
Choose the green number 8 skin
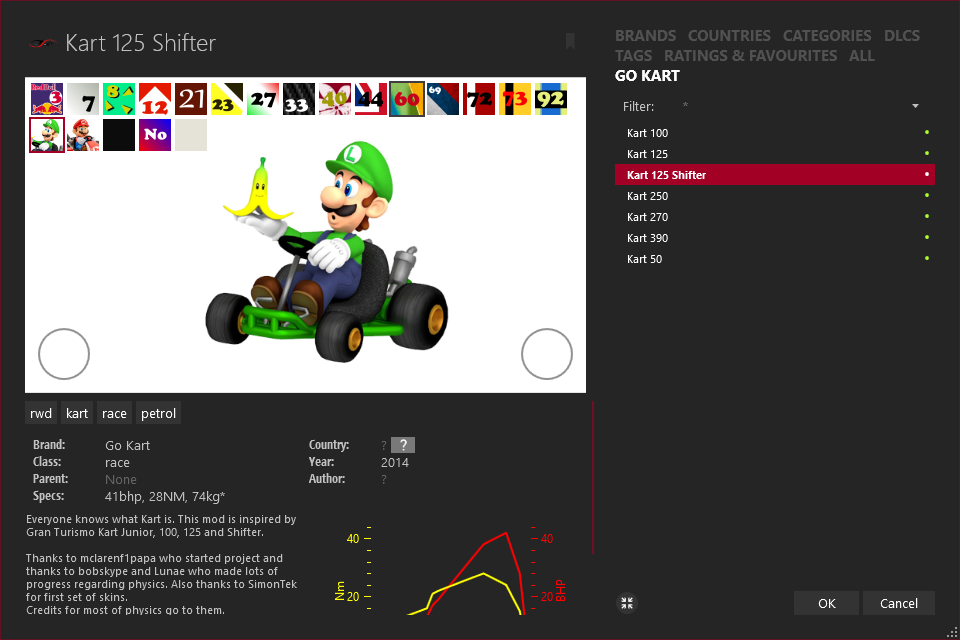tap(119, 99)
